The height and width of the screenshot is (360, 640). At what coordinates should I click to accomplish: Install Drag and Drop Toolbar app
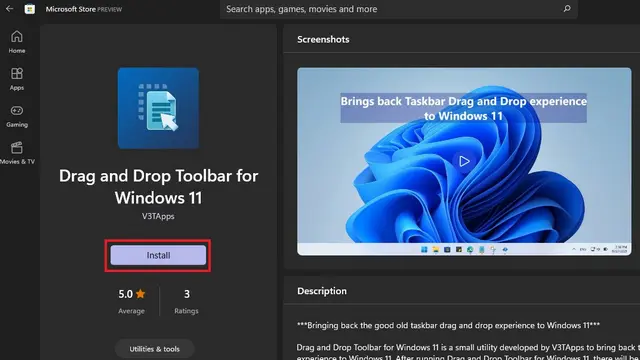point(158,255)
